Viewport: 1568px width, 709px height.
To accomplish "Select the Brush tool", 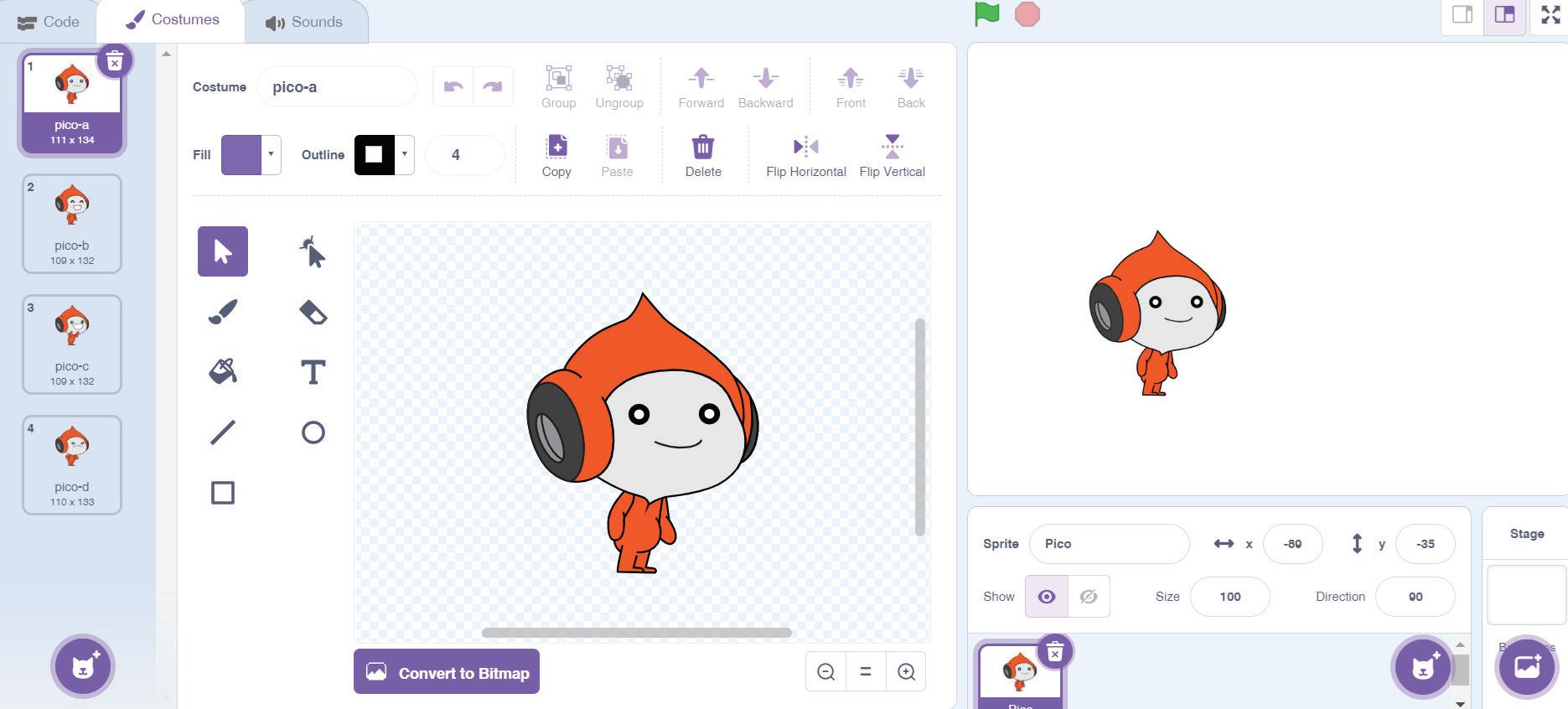I will point(223,312).
